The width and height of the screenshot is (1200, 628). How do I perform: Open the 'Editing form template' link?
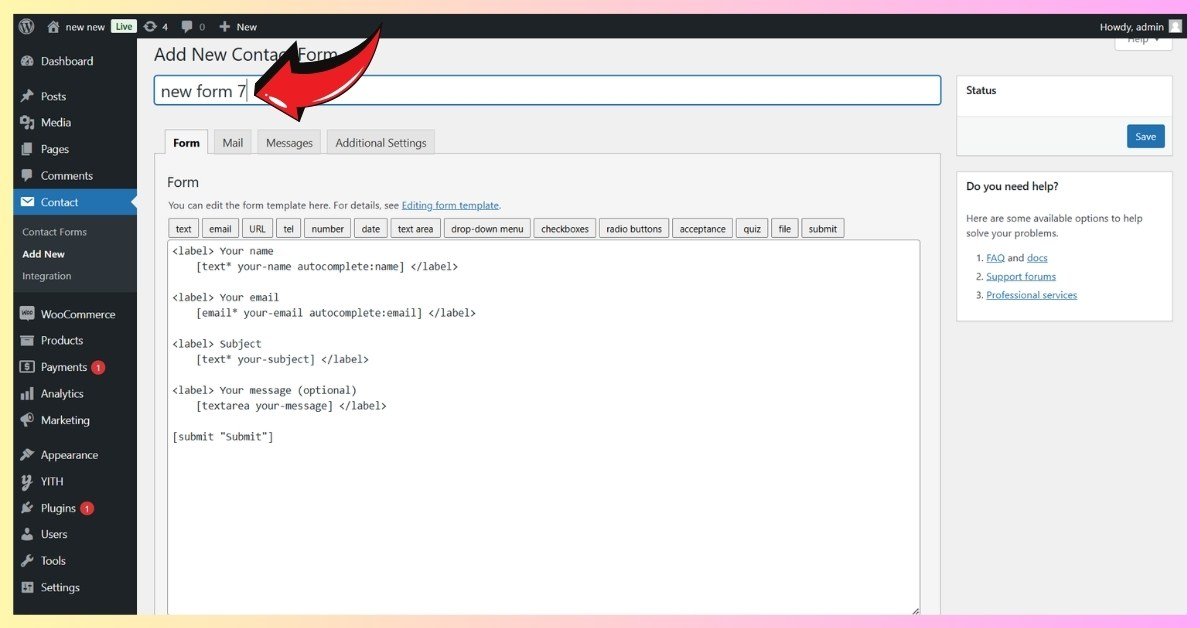click(450, 205)
